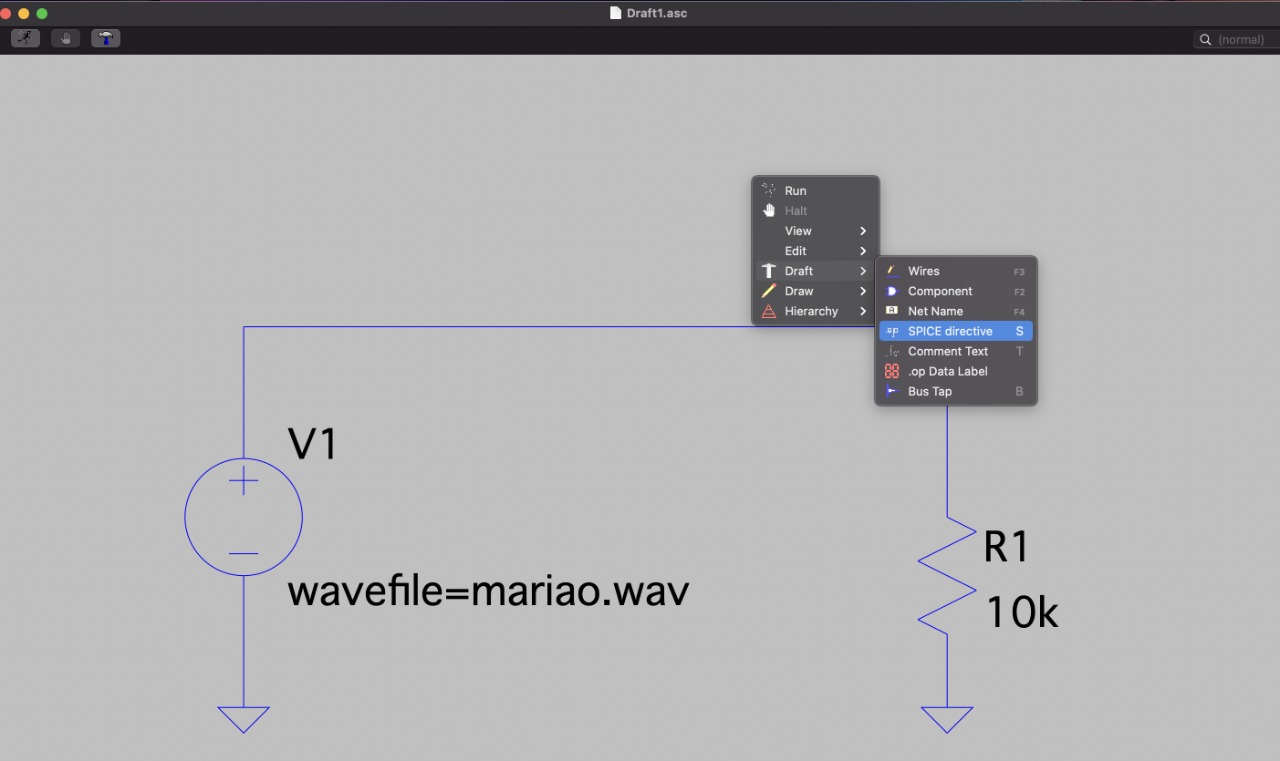Viewport: 1280px width, 761px height.
Task: Click the V1 voltage source symbol
Action: (243, 517)
